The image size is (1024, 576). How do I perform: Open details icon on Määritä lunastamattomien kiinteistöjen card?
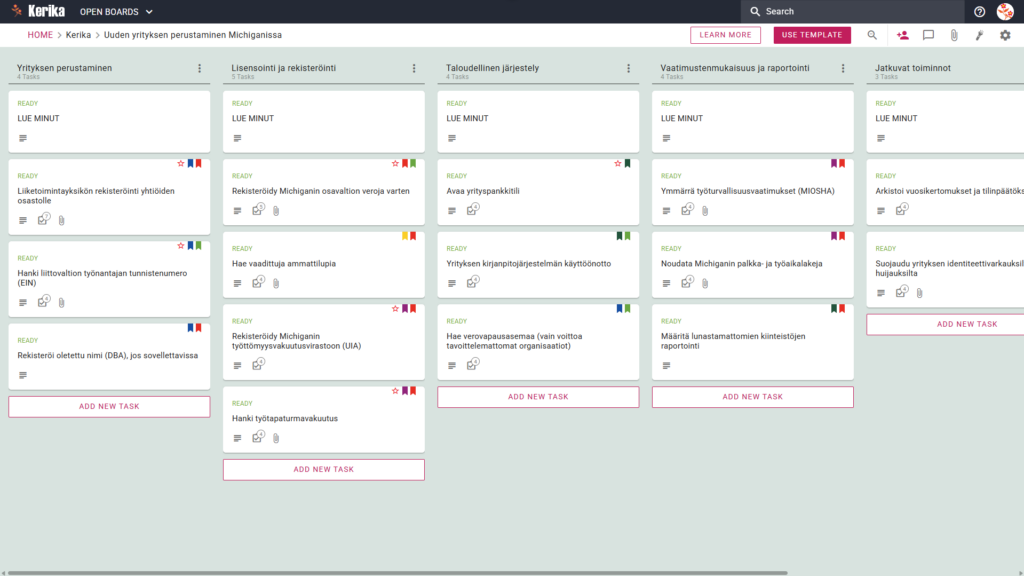[x=666, y=366]
